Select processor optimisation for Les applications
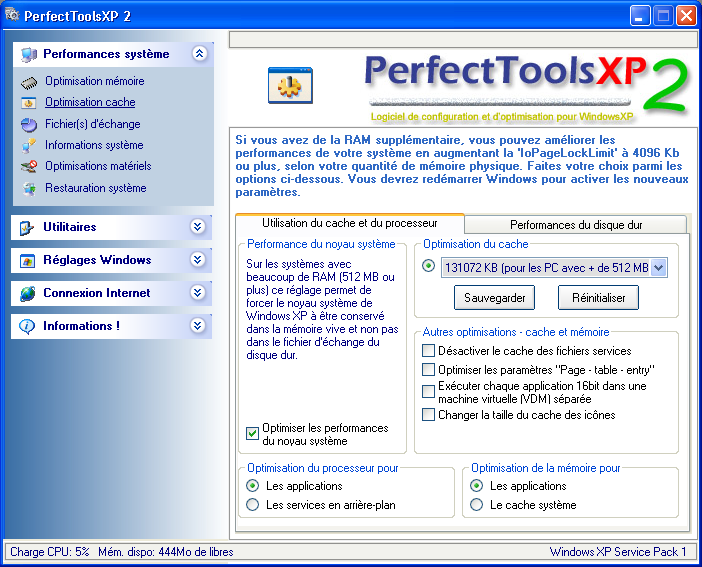 (x=253, y=486)
